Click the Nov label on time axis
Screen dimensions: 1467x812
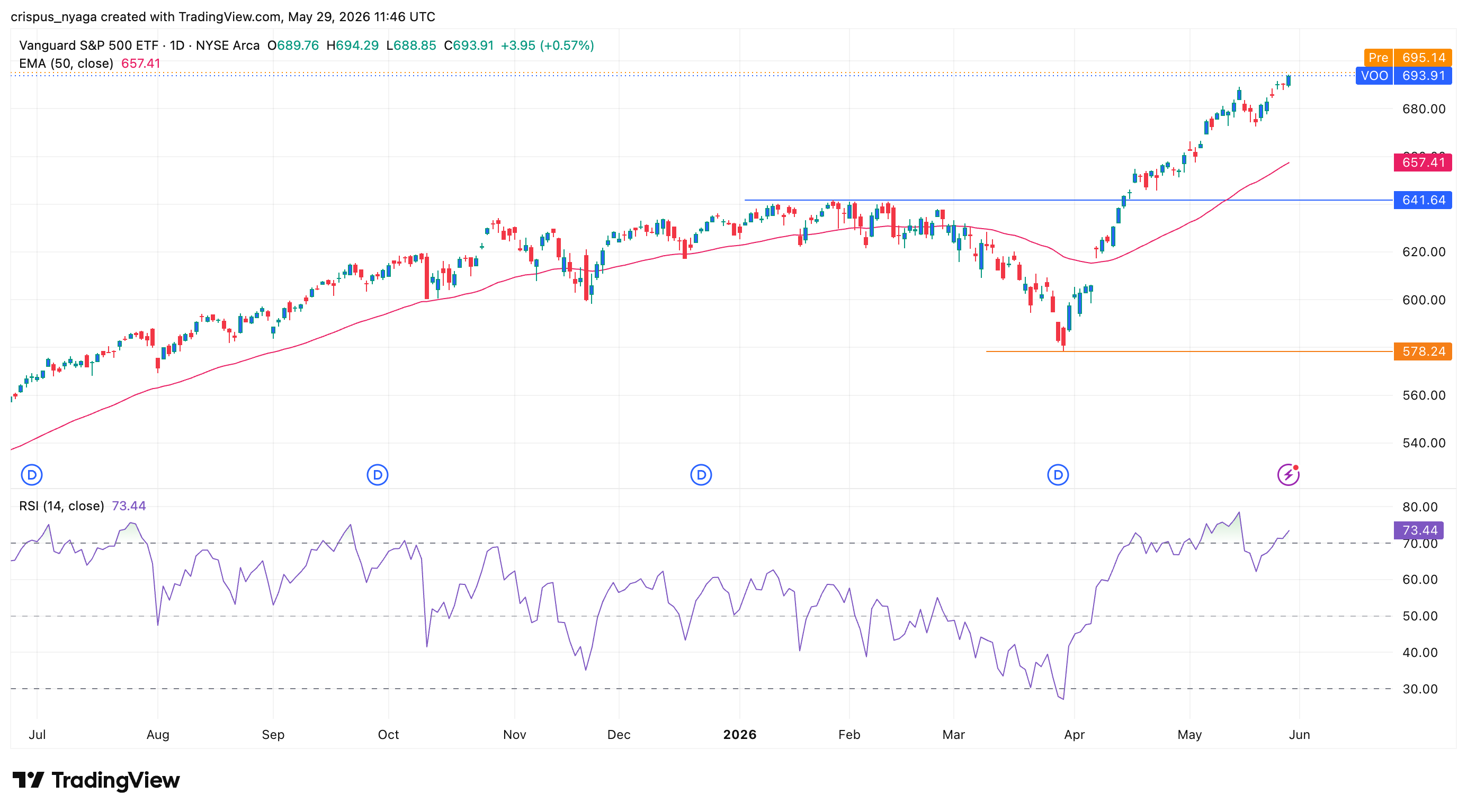pos(515,735)
